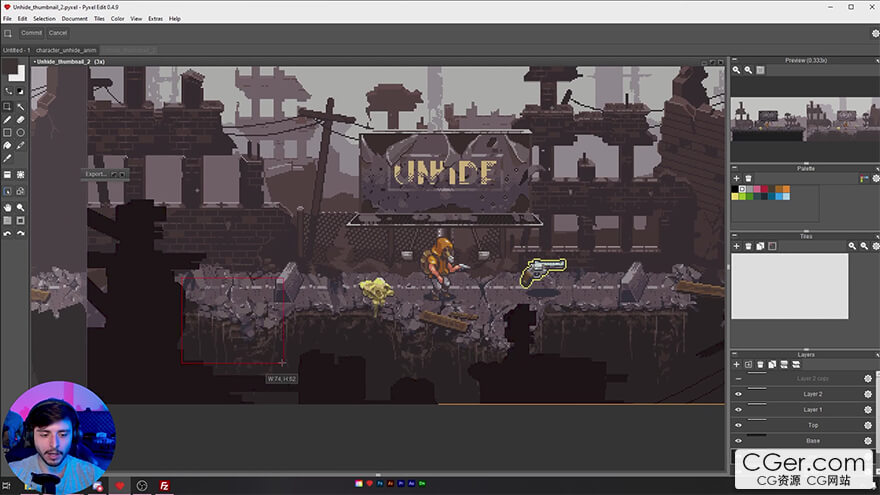Screen dimensions: 880x495
Task: Click the Commit button
Action: 31,33
